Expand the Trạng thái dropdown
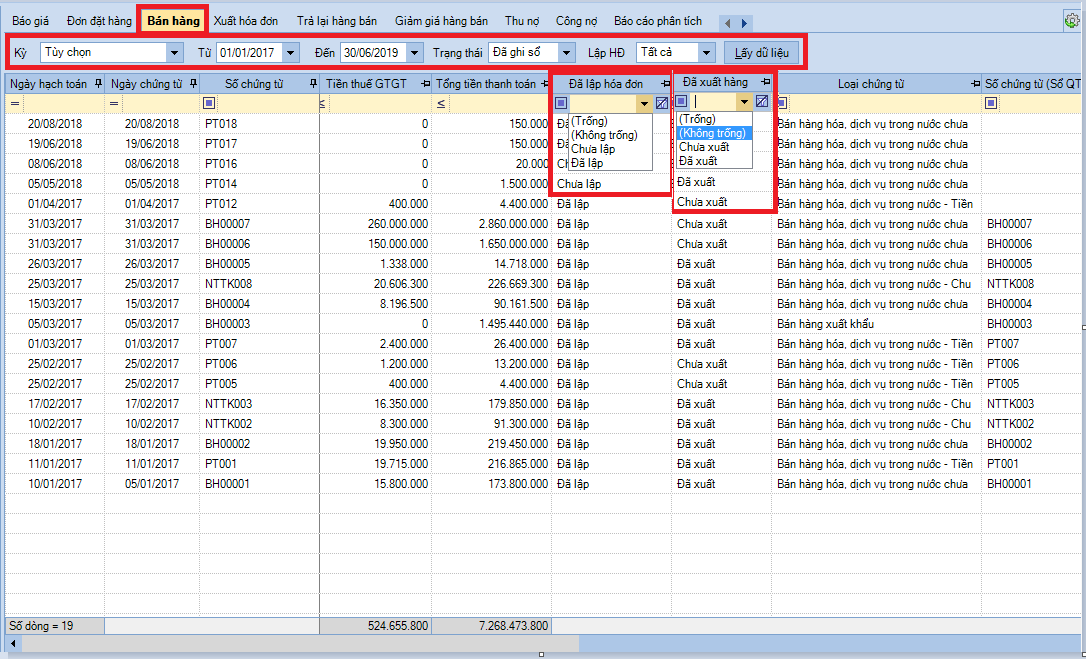This screenshot has height=659, width=1086. tap(567, 52)
